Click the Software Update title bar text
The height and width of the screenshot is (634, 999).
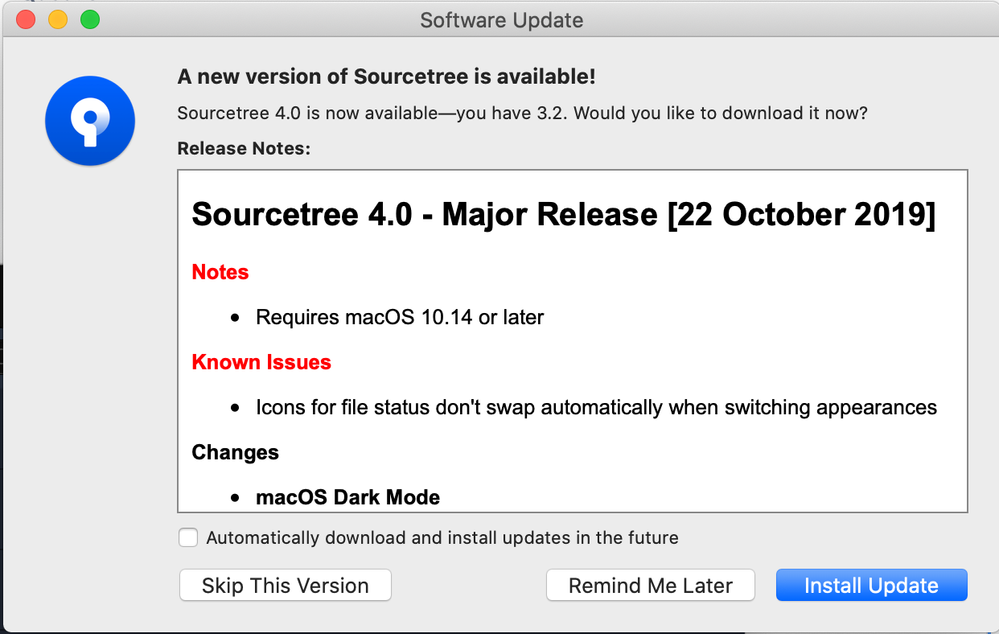point(501,20)
